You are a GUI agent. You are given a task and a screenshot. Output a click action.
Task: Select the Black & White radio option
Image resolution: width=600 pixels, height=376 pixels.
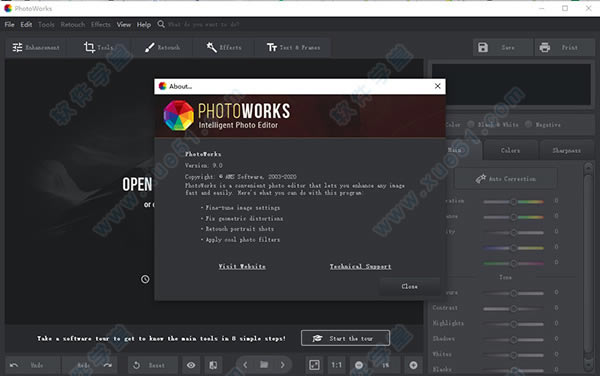click(x=471, y=124)
